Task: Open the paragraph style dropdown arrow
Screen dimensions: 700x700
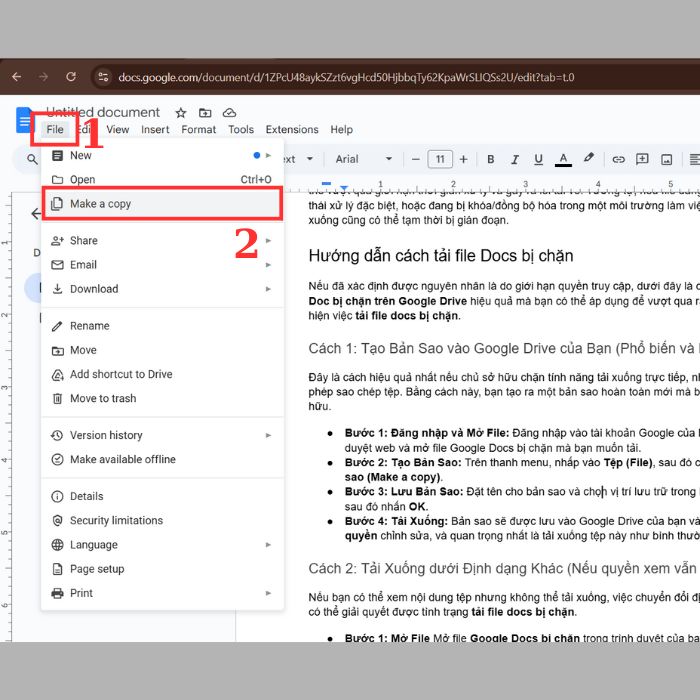Action: point(309,159)
